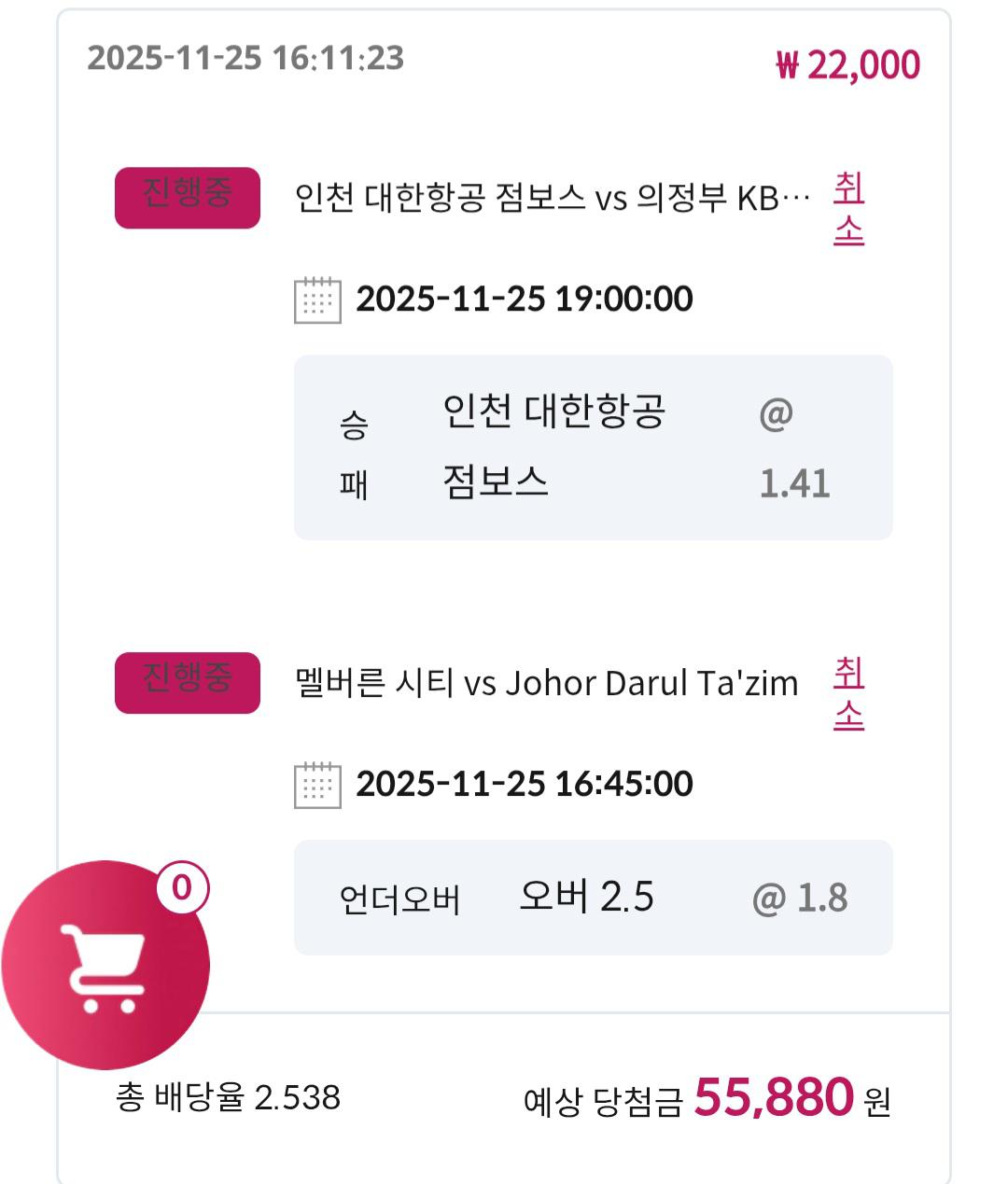Open the 멜버른 시티 vs Johor Darul Ta'zim title
1008x1184 pixels.
click(546, 683)
